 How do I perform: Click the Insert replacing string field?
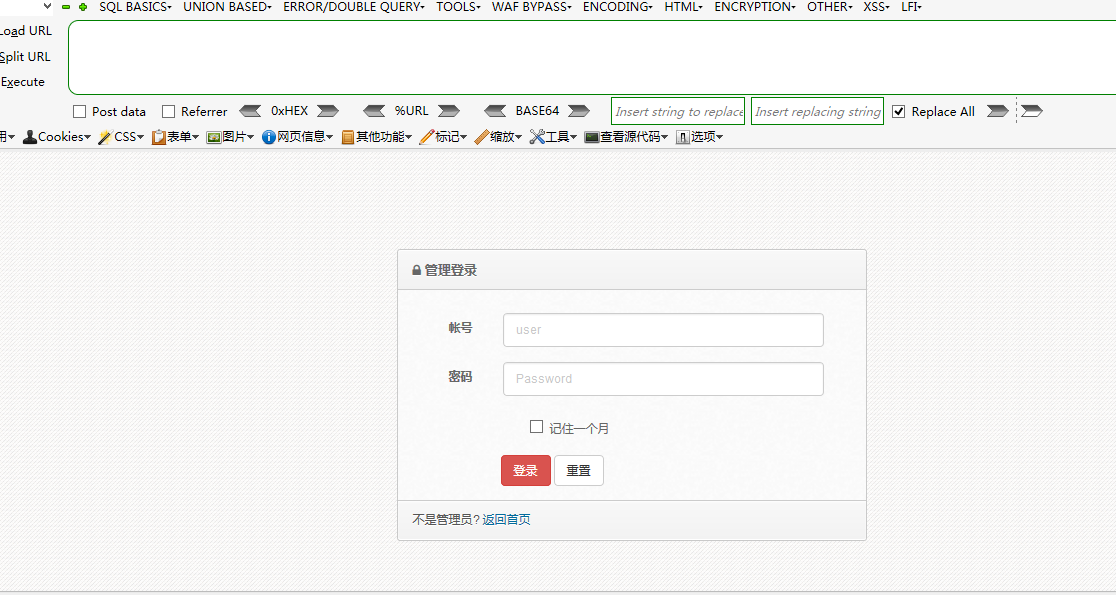coord(818,112)
